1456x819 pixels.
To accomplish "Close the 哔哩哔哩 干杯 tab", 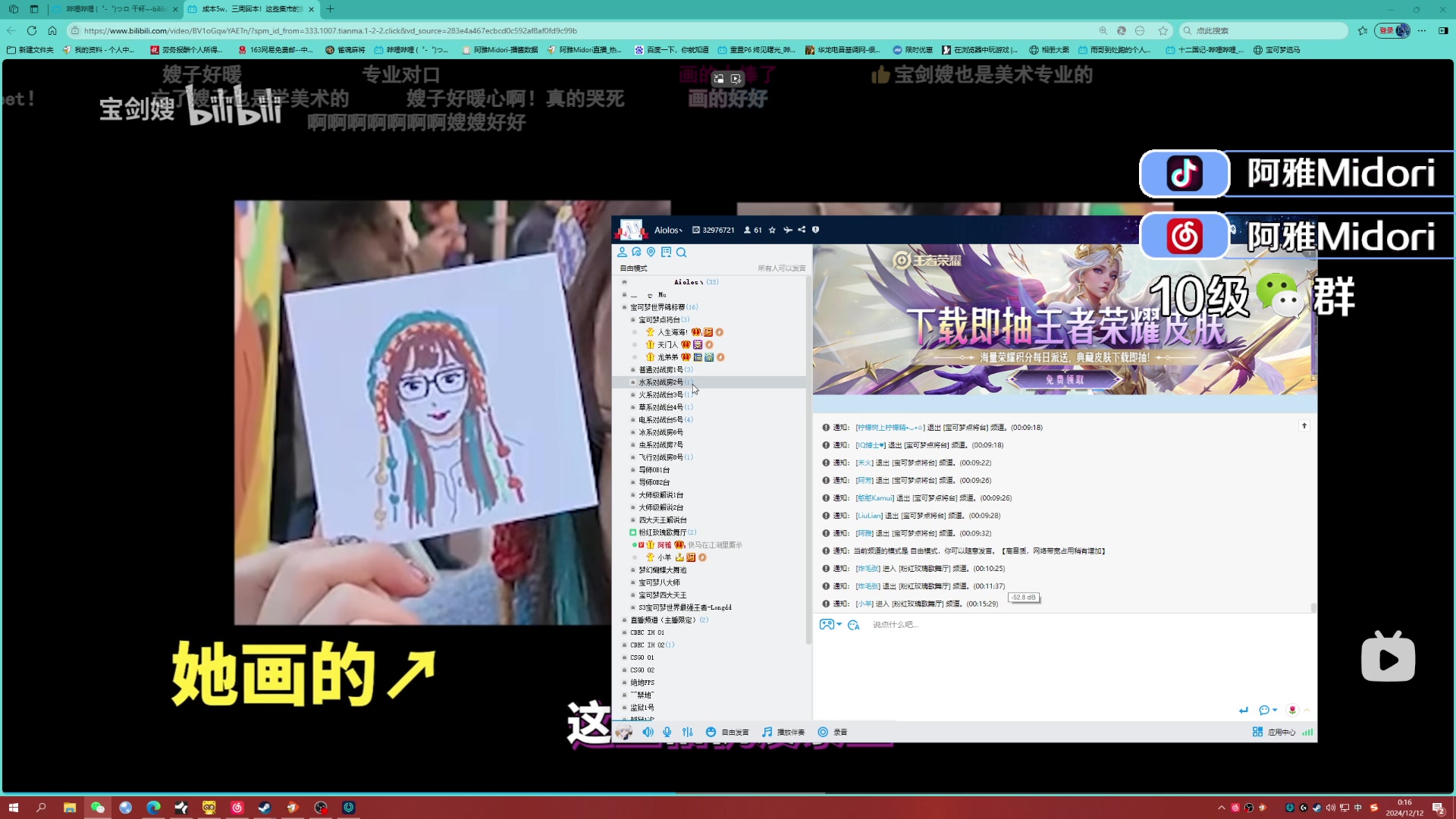I will [175, 9].
